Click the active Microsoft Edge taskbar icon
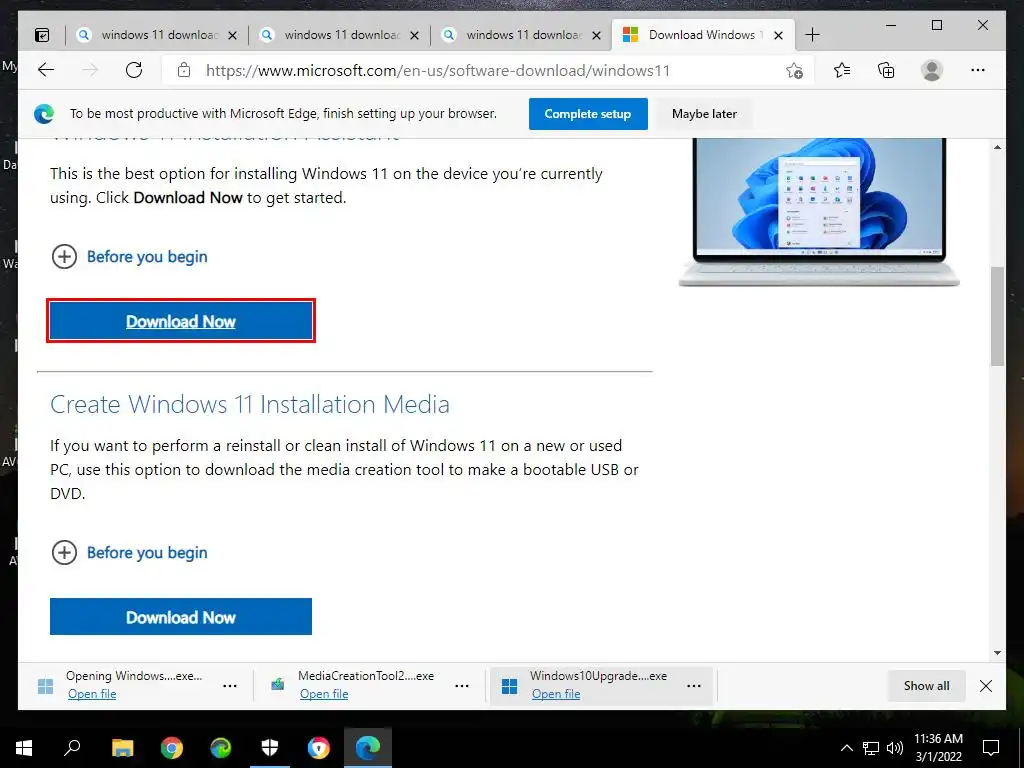 pos(368,748)
